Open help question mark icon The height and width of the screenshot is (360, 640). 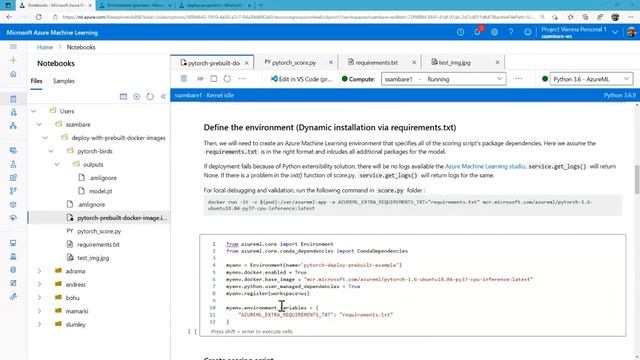(511, 32)
